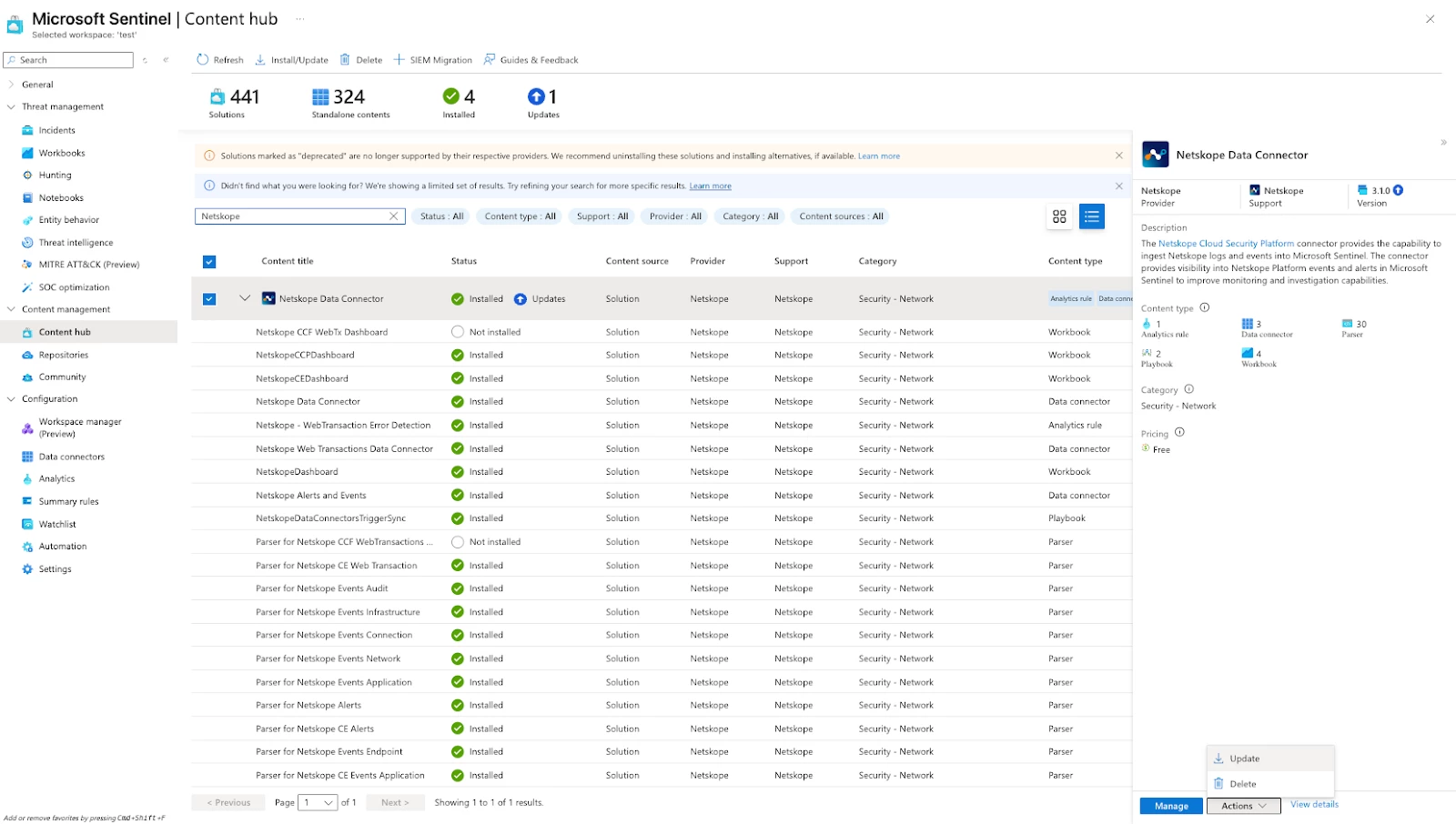Open SIEM Migration from the toolbar

click(432, 60)
